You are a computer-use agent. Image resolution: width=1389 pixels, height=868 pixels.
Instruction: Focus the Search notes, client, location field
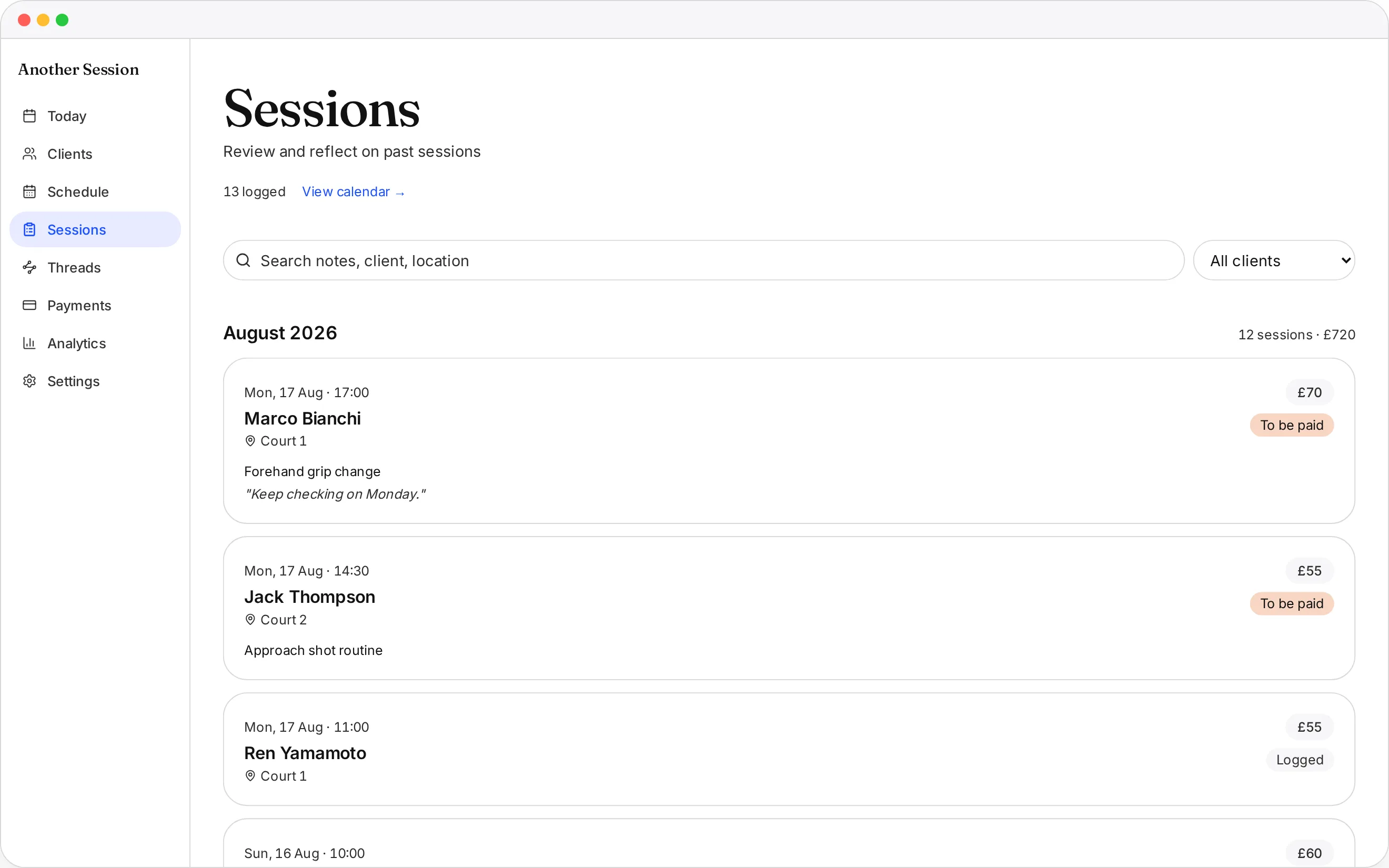coord(703,260)
